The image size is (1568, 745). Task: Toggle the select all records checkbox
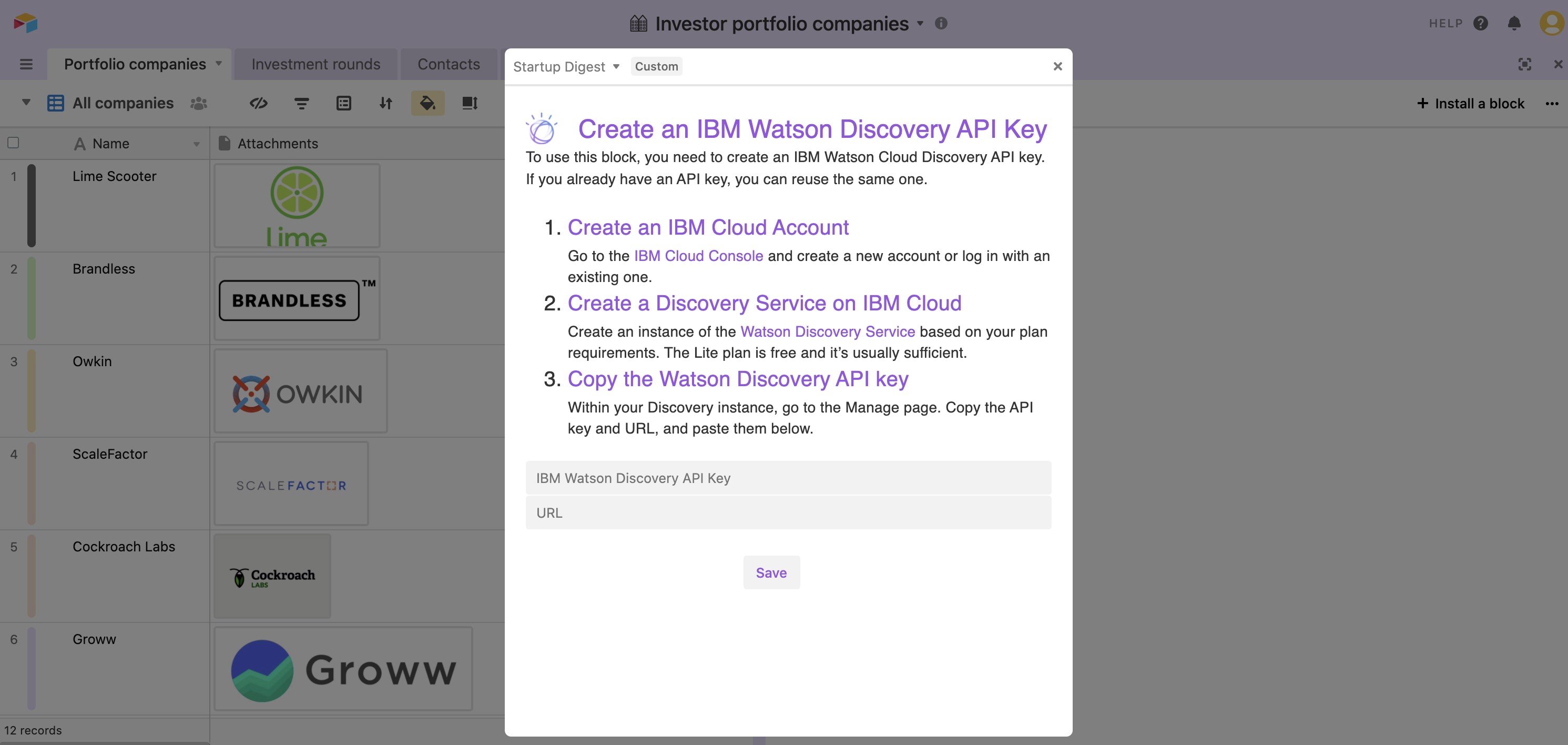13,143
